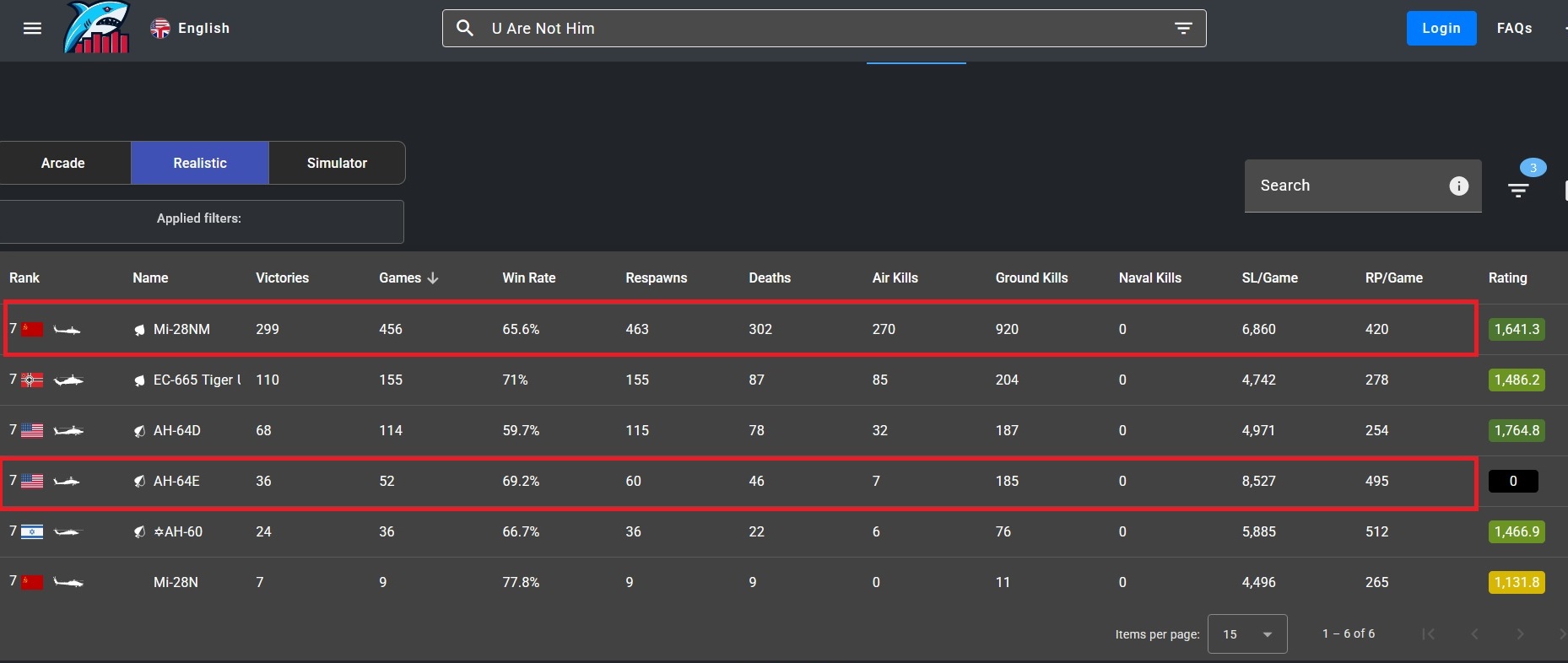Switch to Simulator mode
The height and width of the screenshot is (663, 1568).
point(337,163)
